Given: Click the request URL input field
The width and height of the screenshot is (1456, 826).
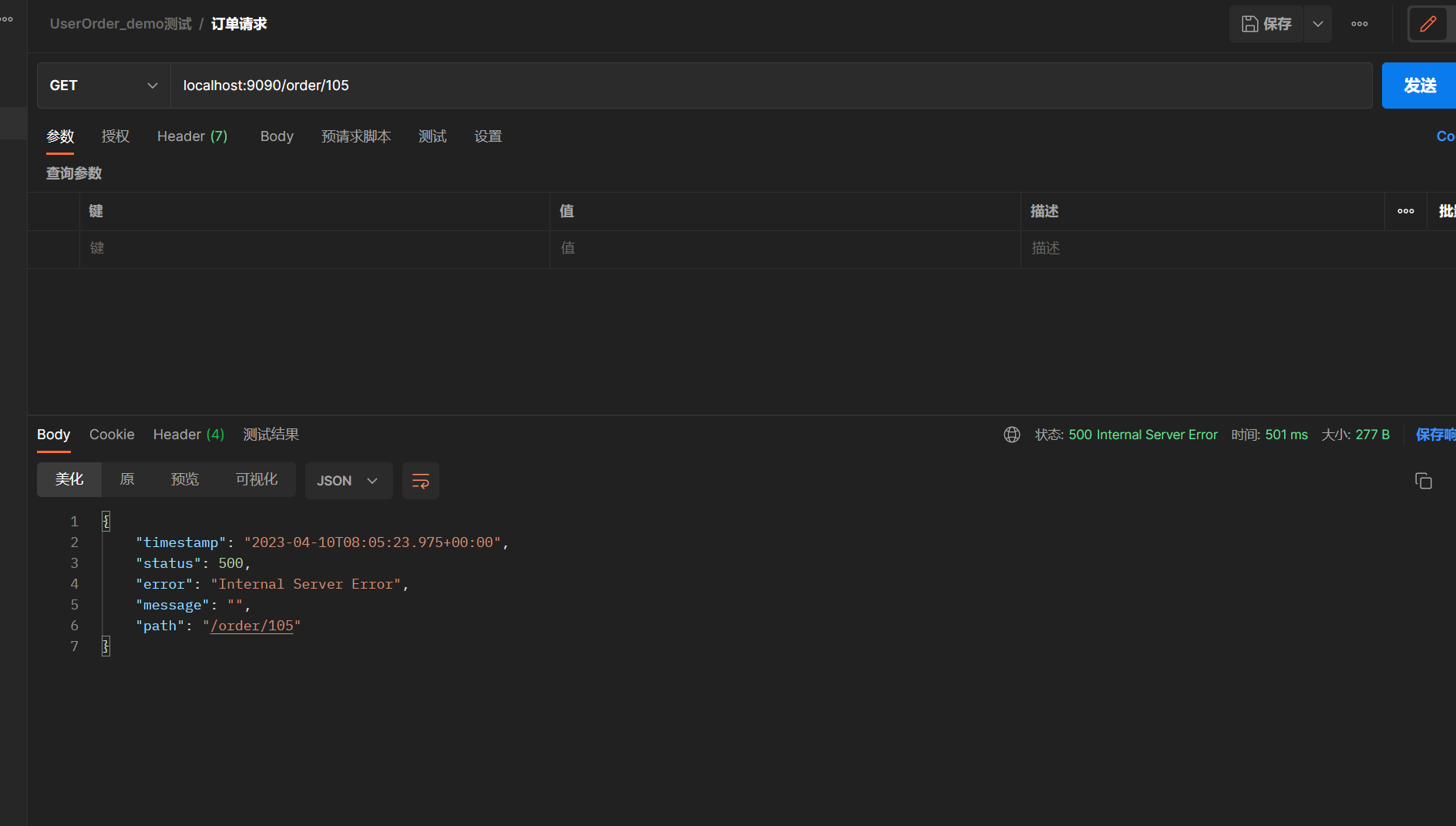Looking at the screenshot, I should pos(772,86).
